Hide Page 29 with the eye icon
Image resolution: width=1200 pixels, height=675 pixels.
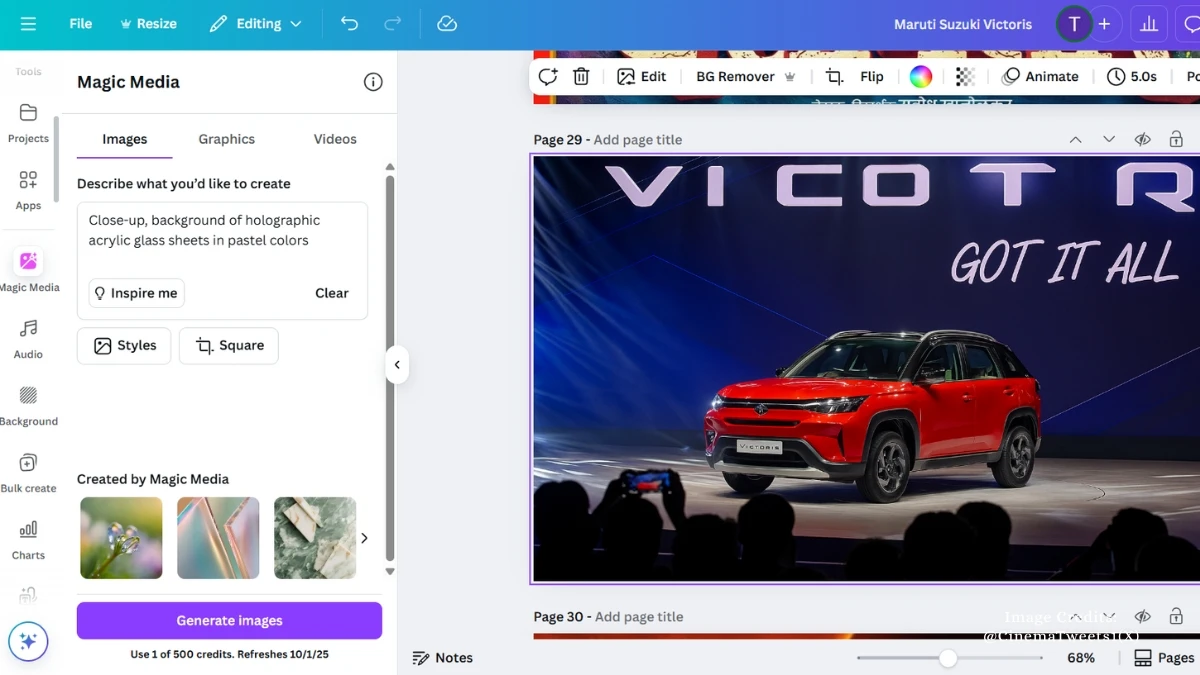point(1142,140)
